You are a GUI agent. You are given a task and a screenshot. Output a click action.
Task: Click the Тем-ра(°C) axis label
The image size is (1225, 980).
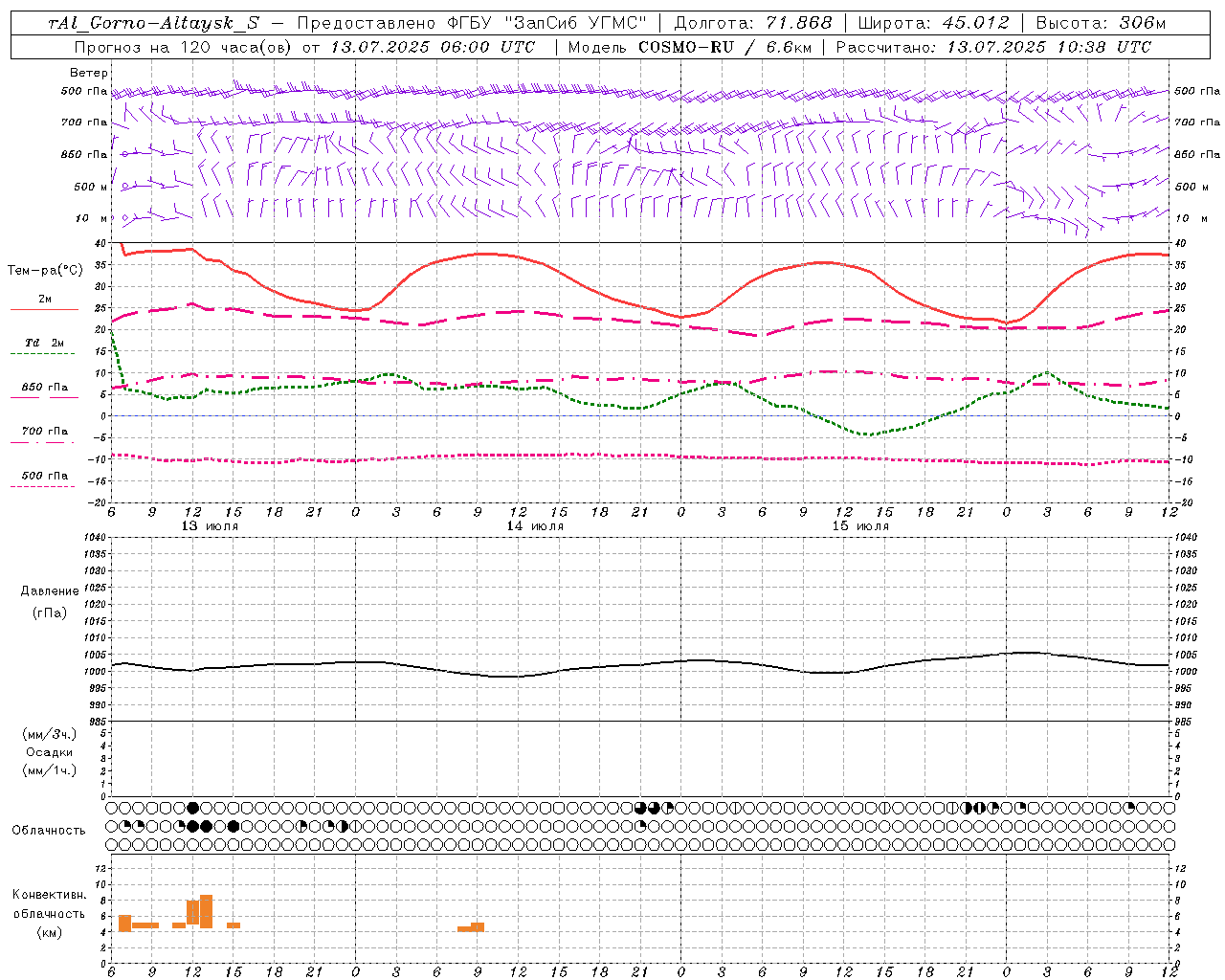(x=45, y=270)
